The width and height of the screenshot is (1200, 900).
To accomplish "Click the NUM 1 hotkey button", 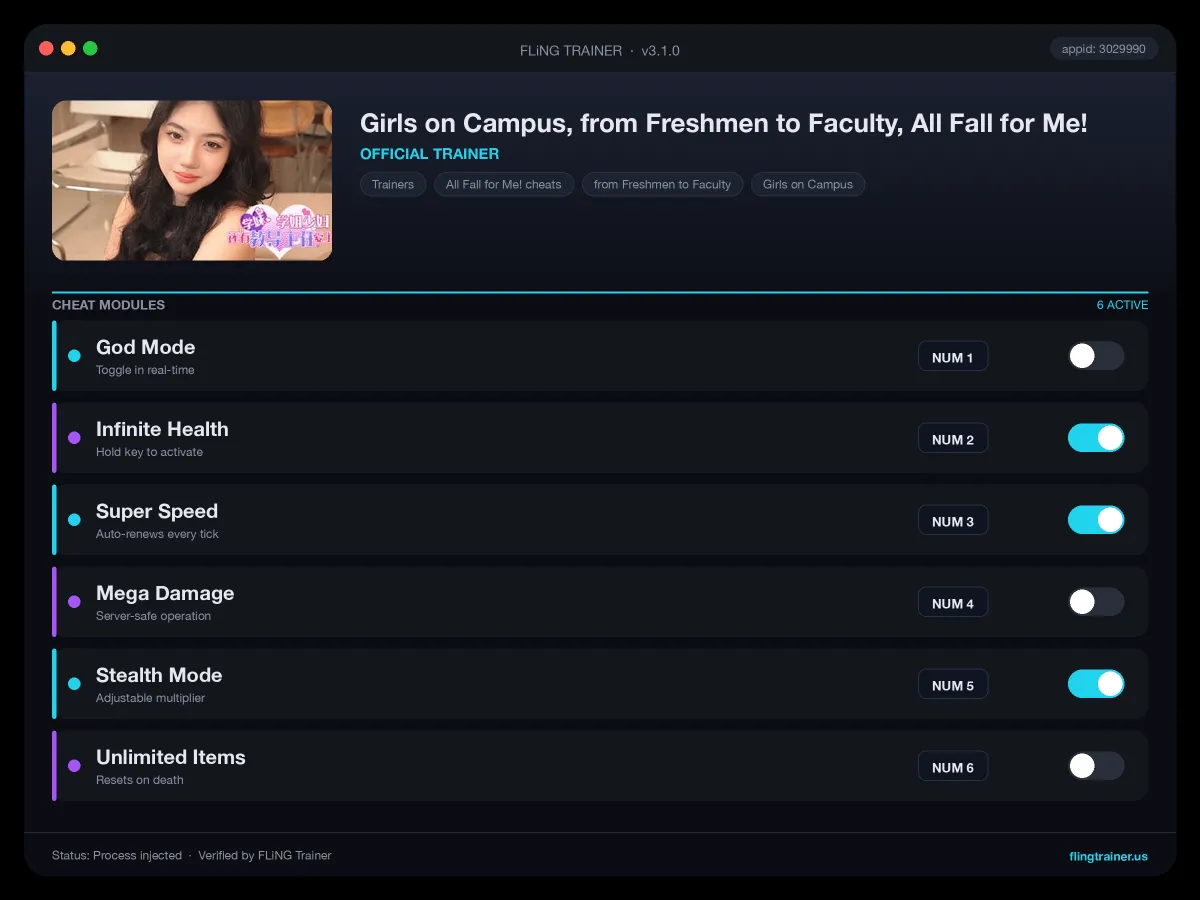I will pyautogui.click(x=953, y=357).
